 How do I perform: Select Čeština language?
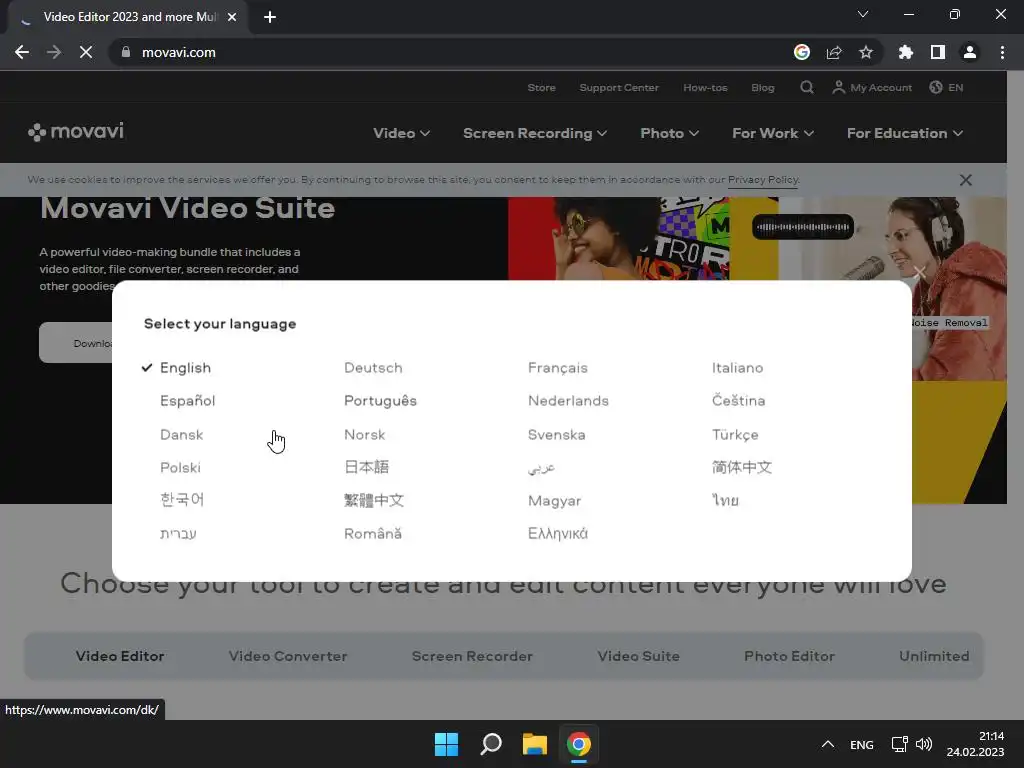click(738, 400)
